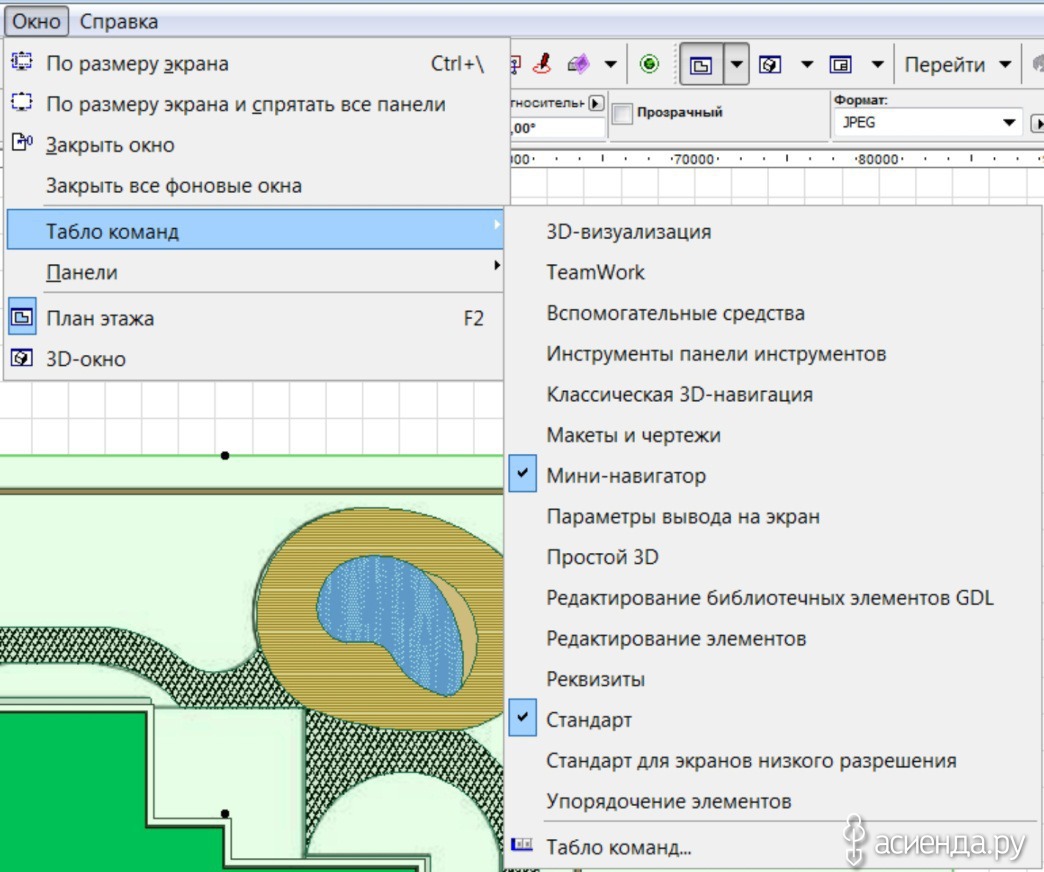Click the red stamp toolbar icon
The width and height of the screenshot is (1044, 872).
point(543,64)
